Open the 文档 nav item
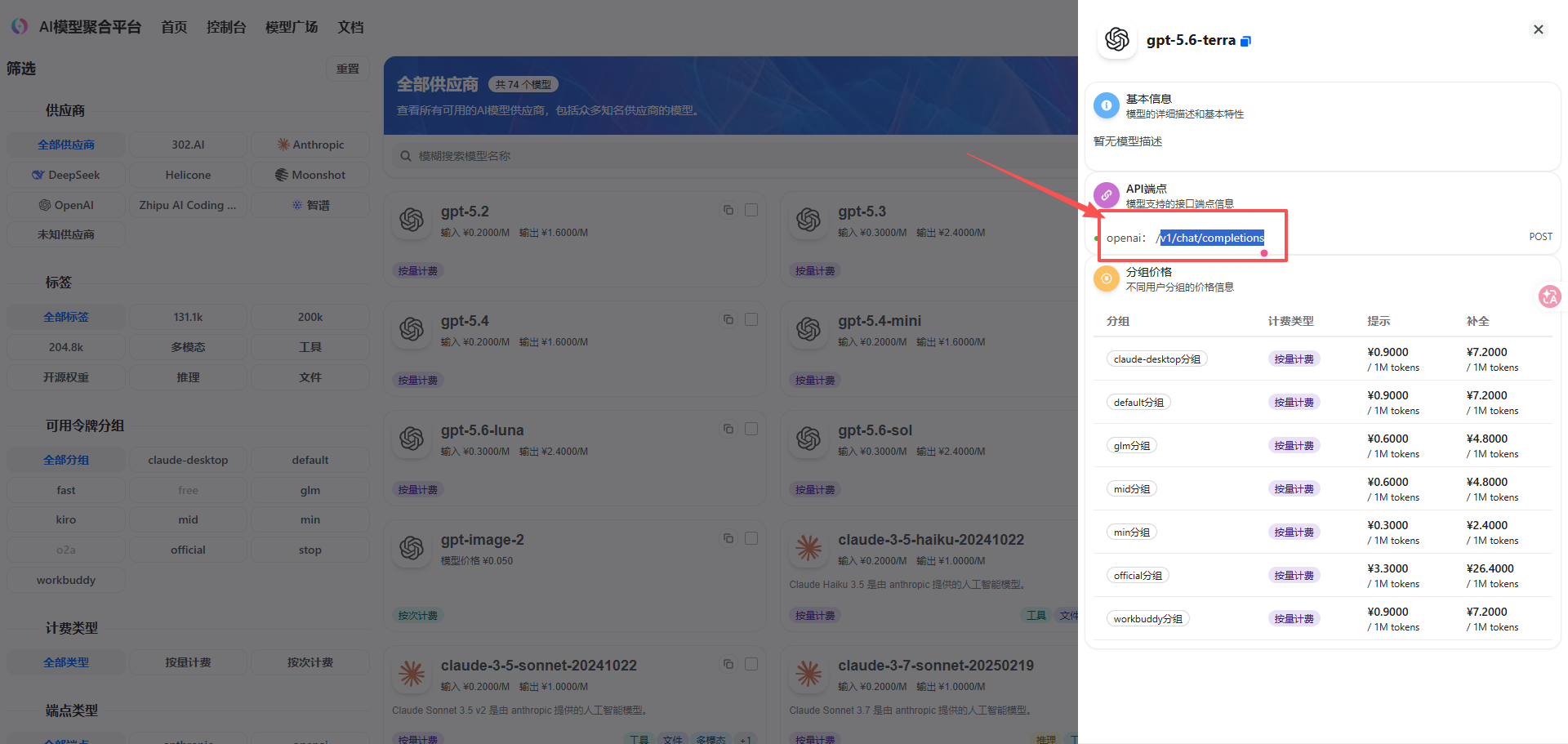Viewport: 1568px width, 744px height. click(351, 27)
